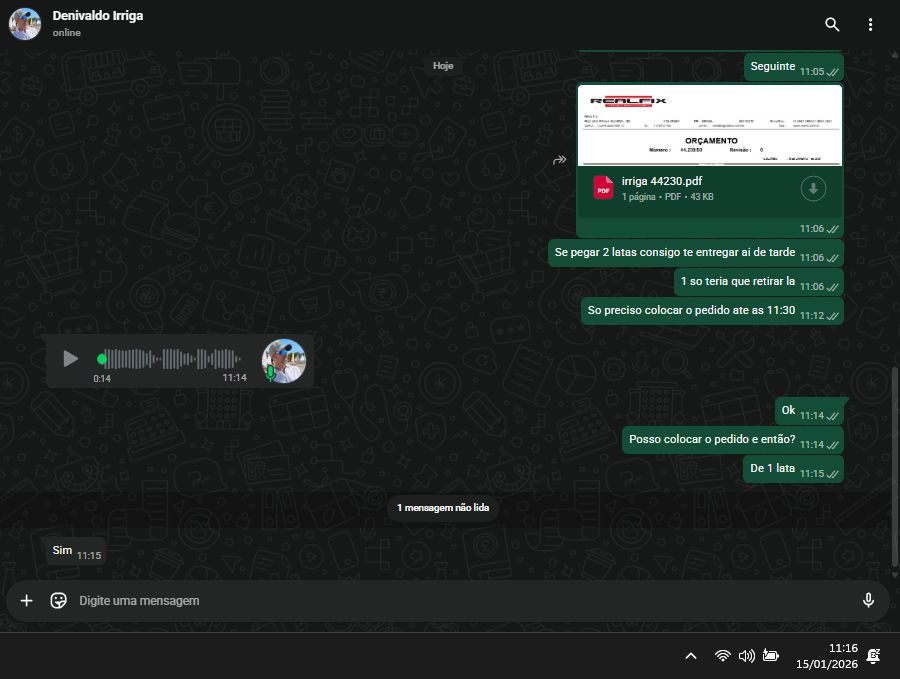Seek within the voice message waveform
The height and width of the screenshot is (679, 900).
[172, 358]
